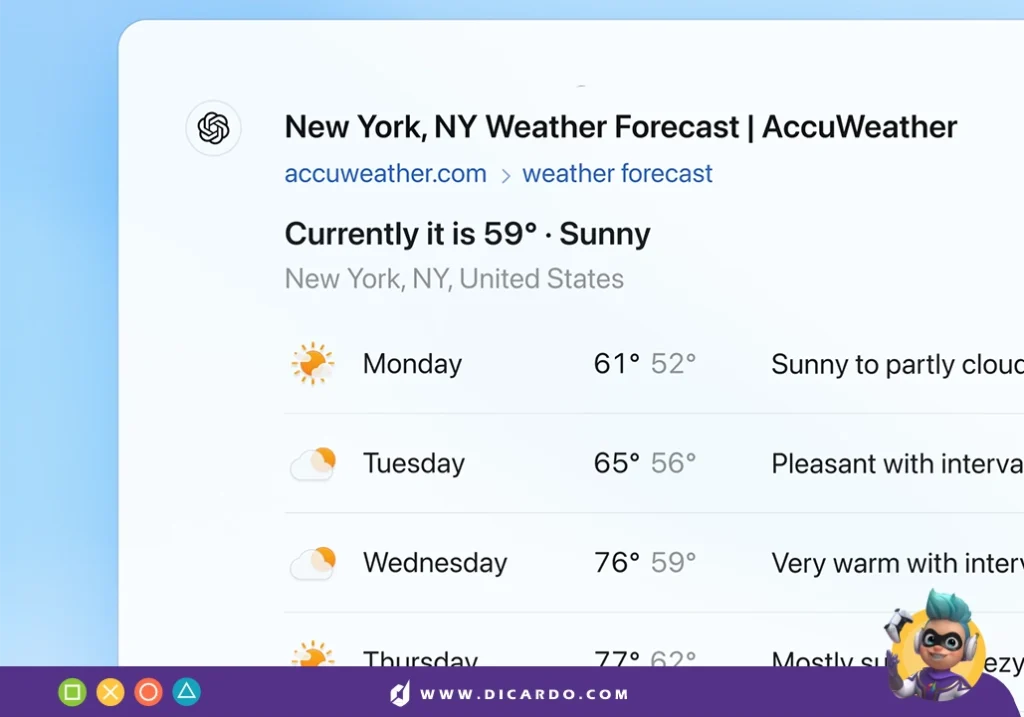Click the Dicardo logo in banner

[400, 693]
